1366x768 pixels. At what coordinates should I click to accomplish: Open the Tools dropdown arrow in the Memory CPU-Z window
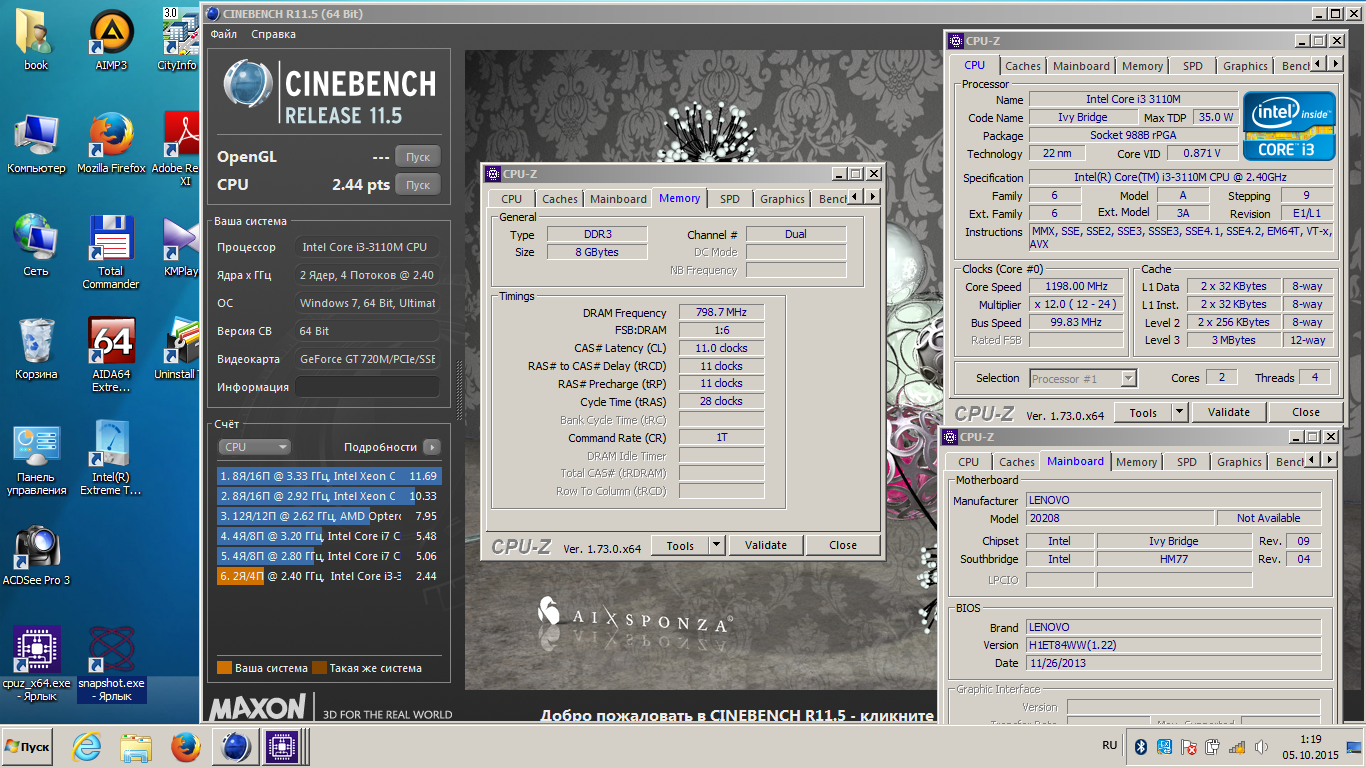[x=716, y=545]
